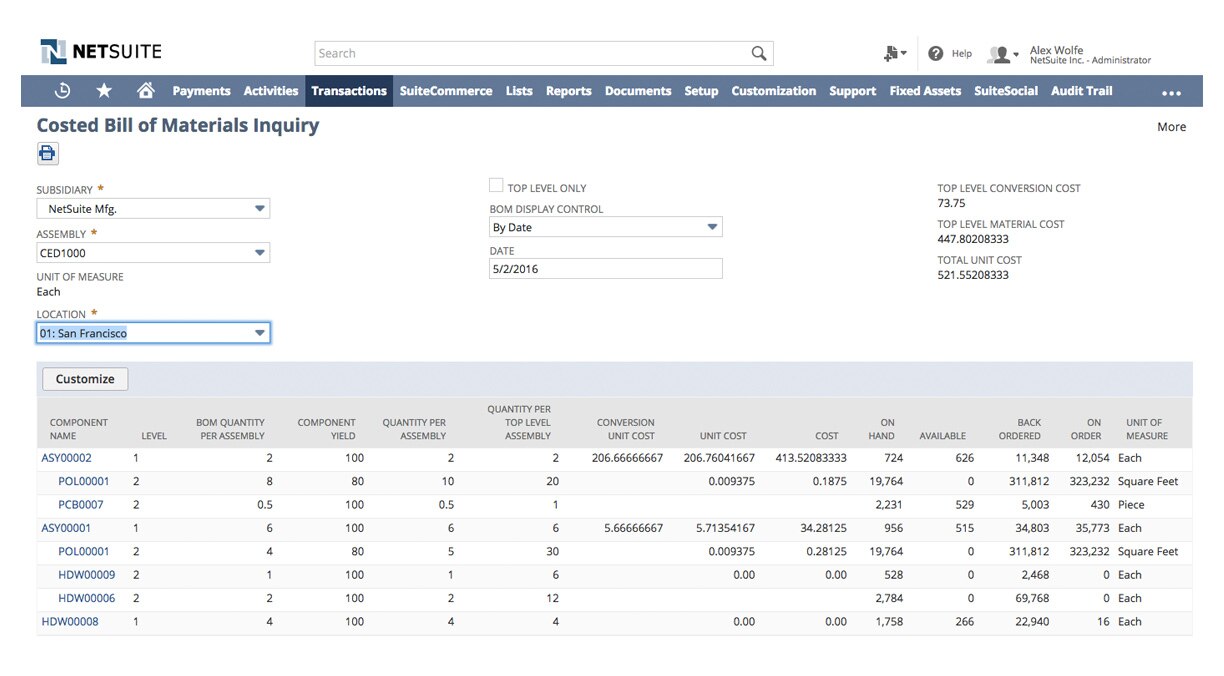The width and height of the screenshot is (1224, 676).
Task: Click the Customize button
Action: coord(85,379)
